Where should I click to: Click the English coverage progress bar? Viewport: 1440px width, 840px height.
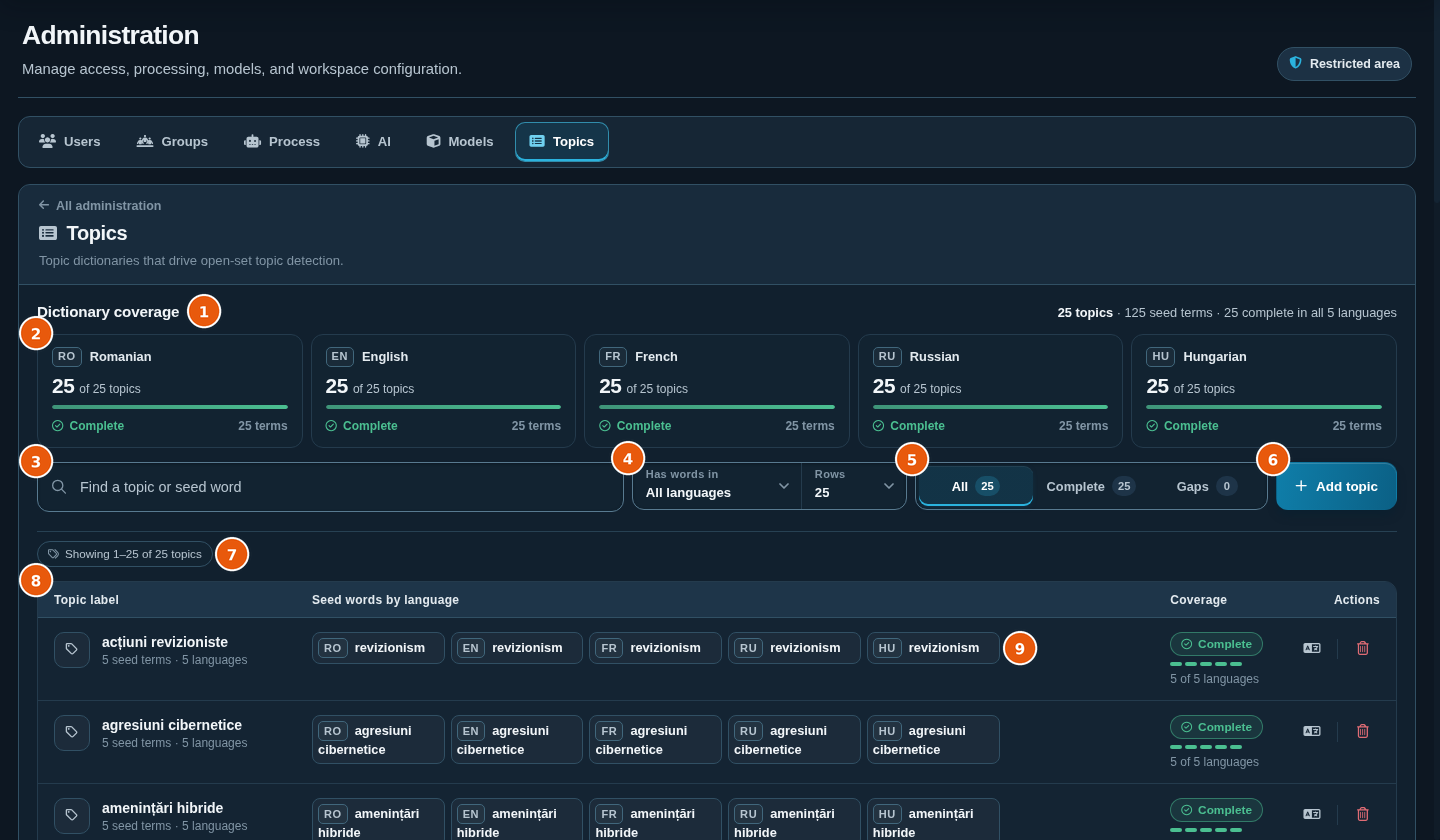[x=443, y=407]
